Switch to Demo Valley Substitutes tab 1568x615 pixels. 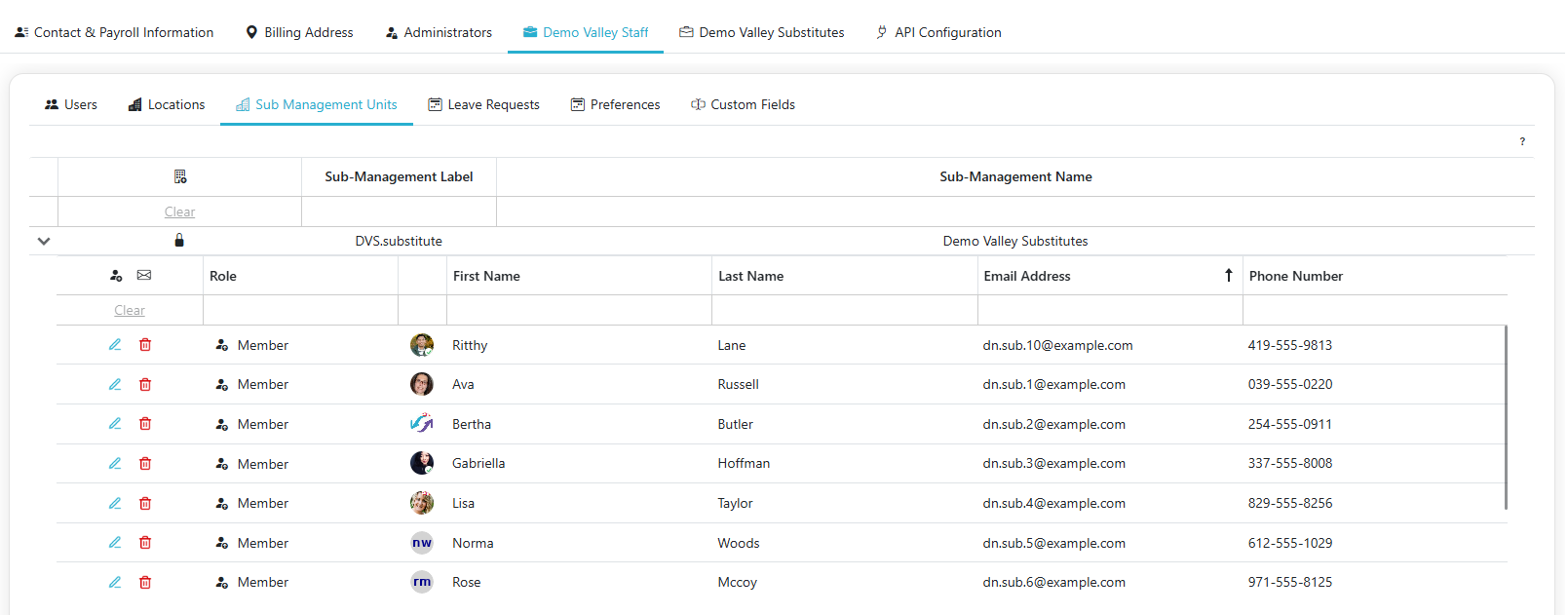pos(761,33)
